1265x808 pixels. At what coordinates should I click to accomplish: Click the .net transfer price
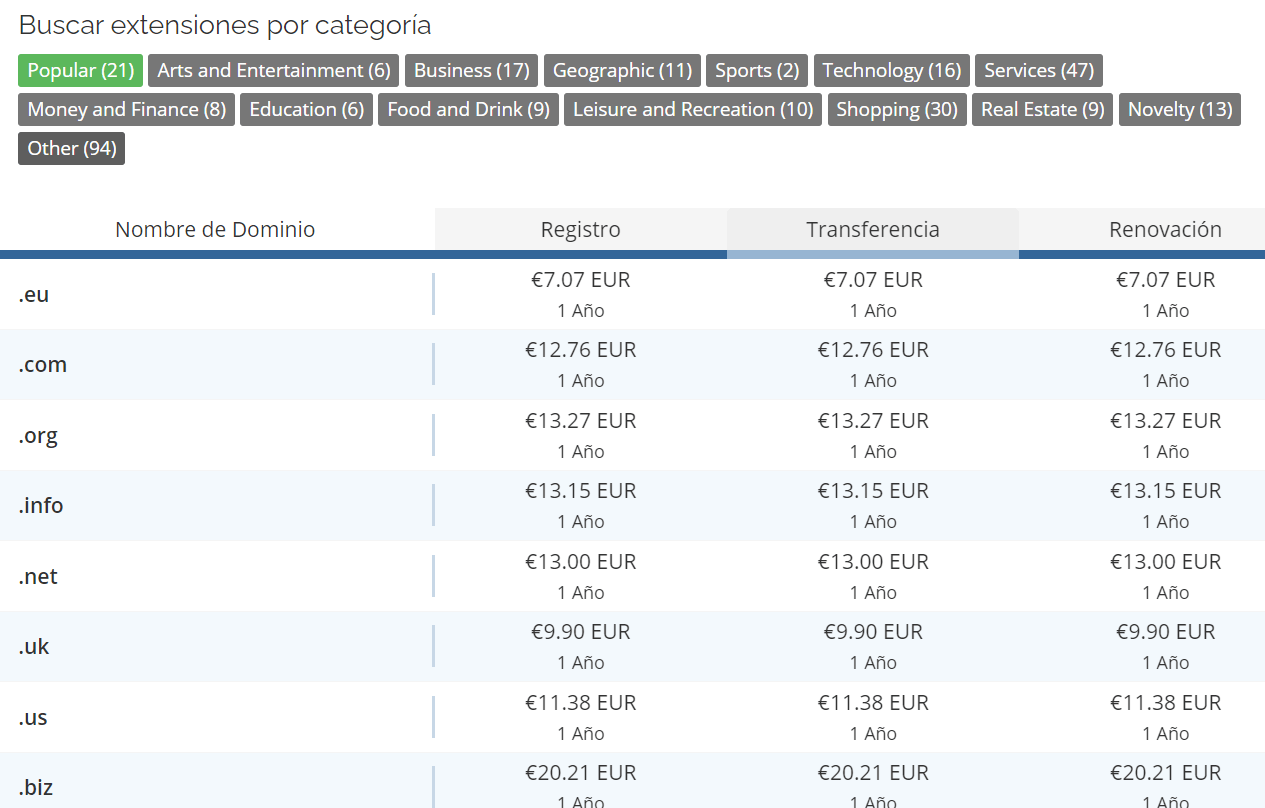pos(873,562)
